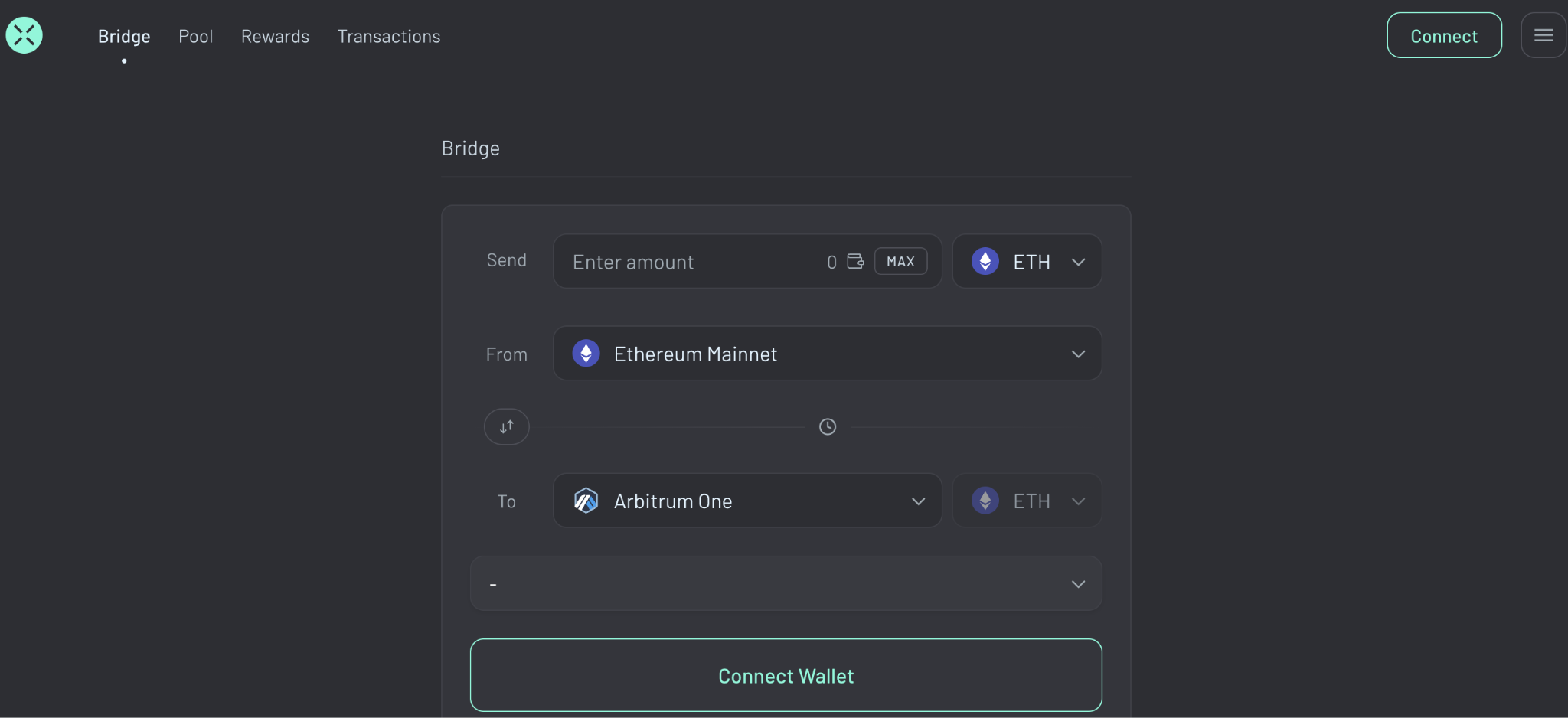Click the Ethereum logo in the Send token selector
This screenshot has height=718, width=1568.
click(x=985, y=262)
